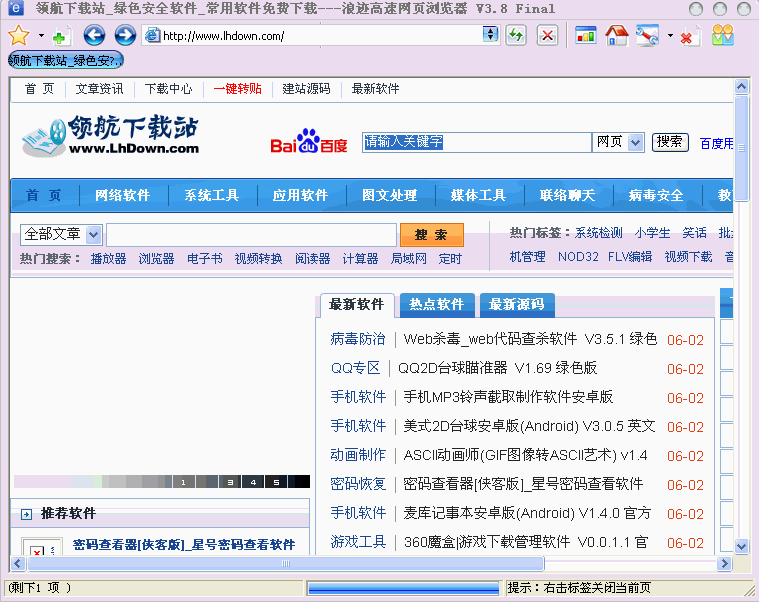
Task: Select 系统工具 in blue navigation bar
Action: pos(212,196)
